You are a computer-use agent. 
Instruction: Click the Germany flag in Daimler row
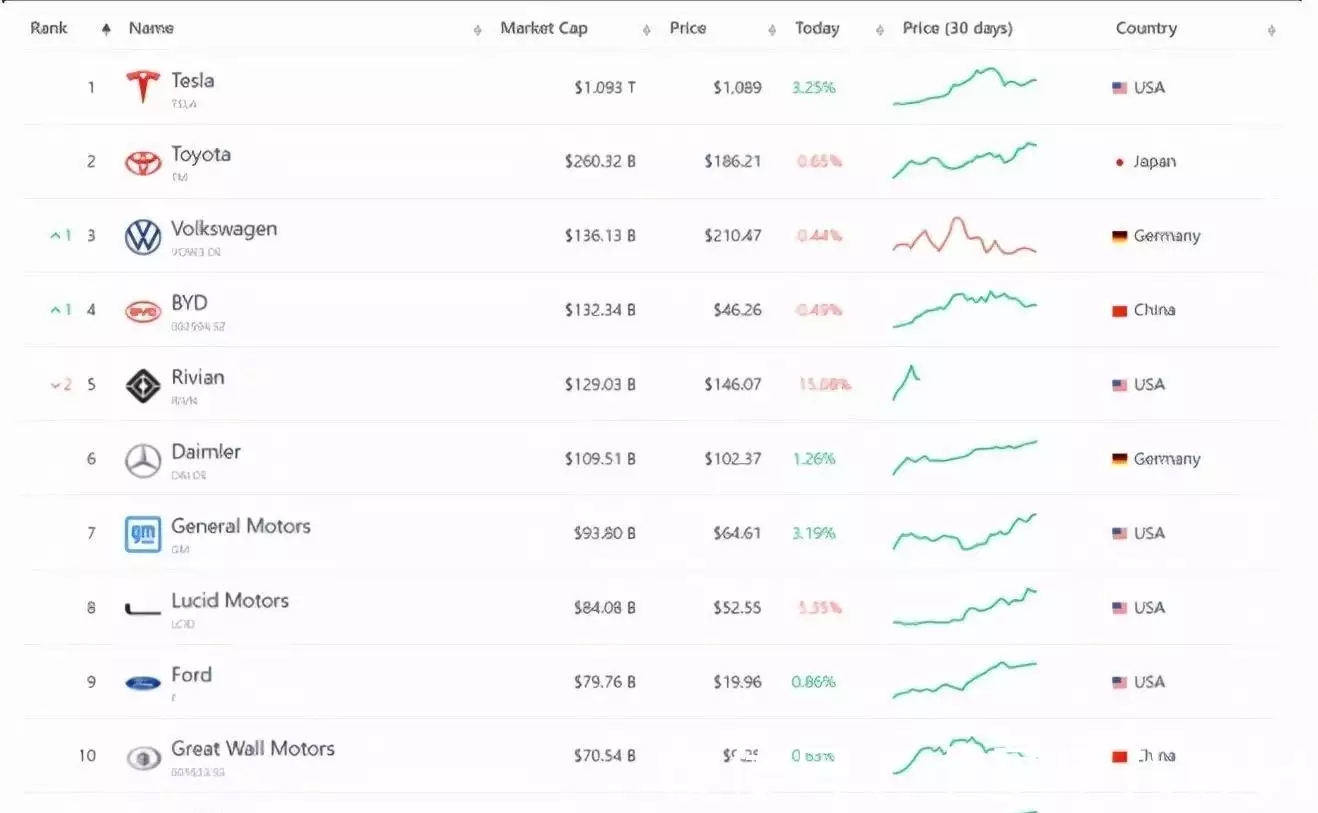point(1120,460)
